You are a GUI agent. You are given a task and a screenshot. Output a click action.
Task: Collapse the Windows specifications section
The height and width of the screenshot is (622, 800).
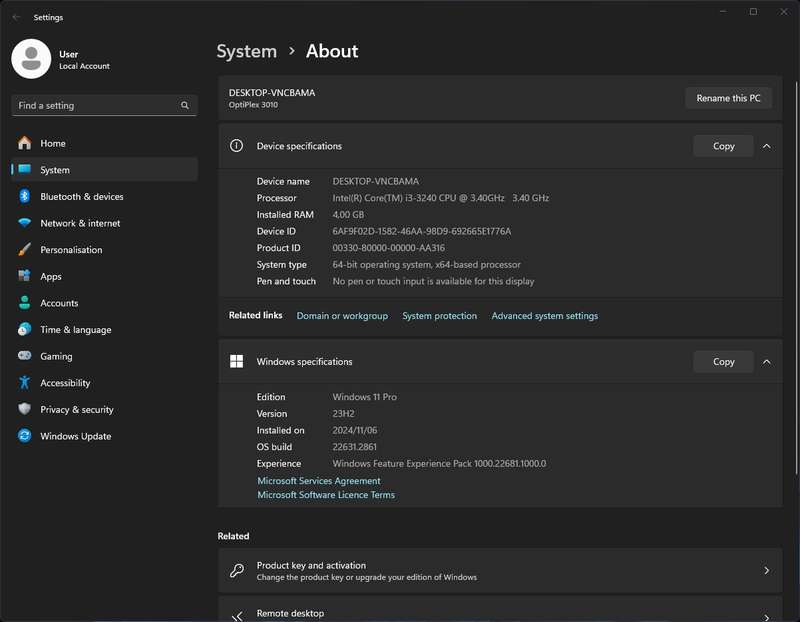point(766,362)
